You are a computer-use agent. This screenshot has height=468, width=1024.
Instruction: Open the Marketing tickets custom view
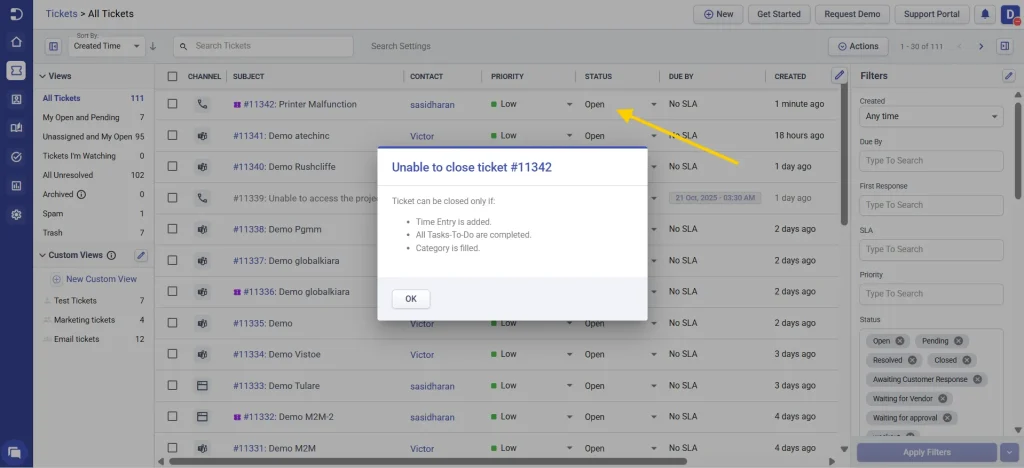click(x=84, y=320)
